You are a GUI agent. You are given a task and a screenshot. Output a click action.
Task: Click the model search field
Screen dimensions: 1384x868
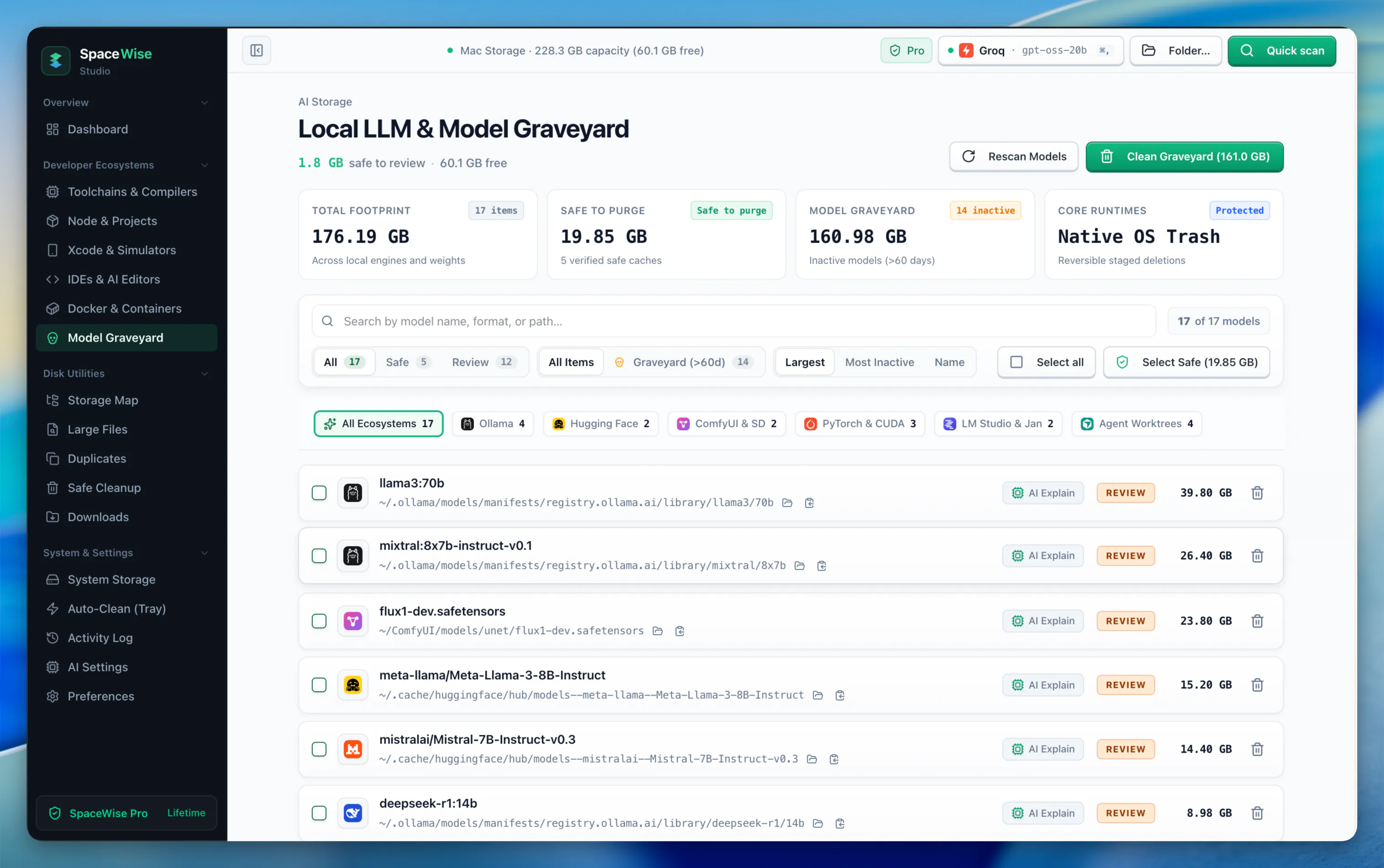tap(733, 321)
